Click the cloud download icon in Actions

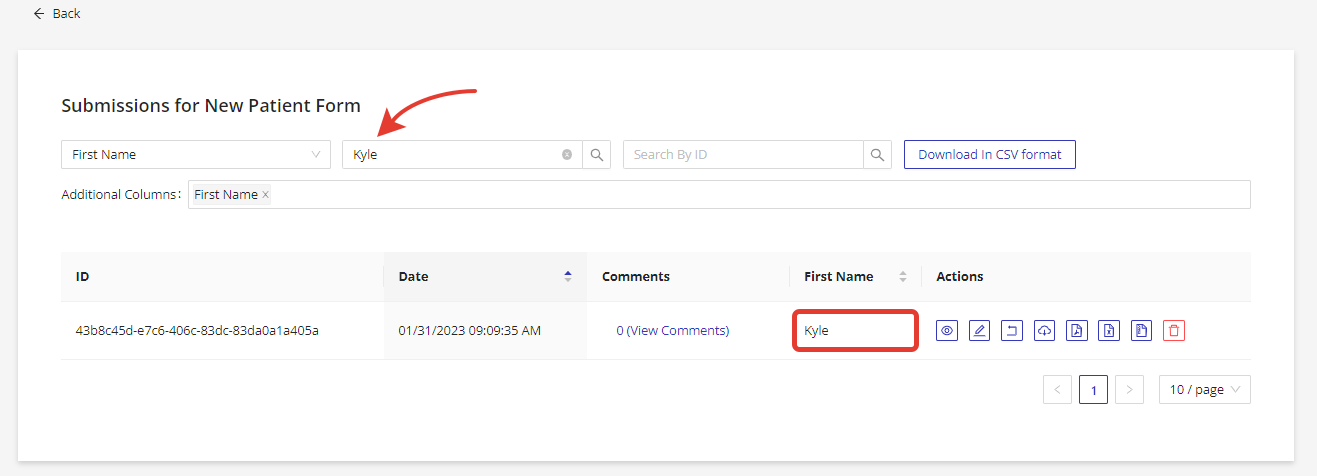pyautogui.click(x=1044, y=330)
